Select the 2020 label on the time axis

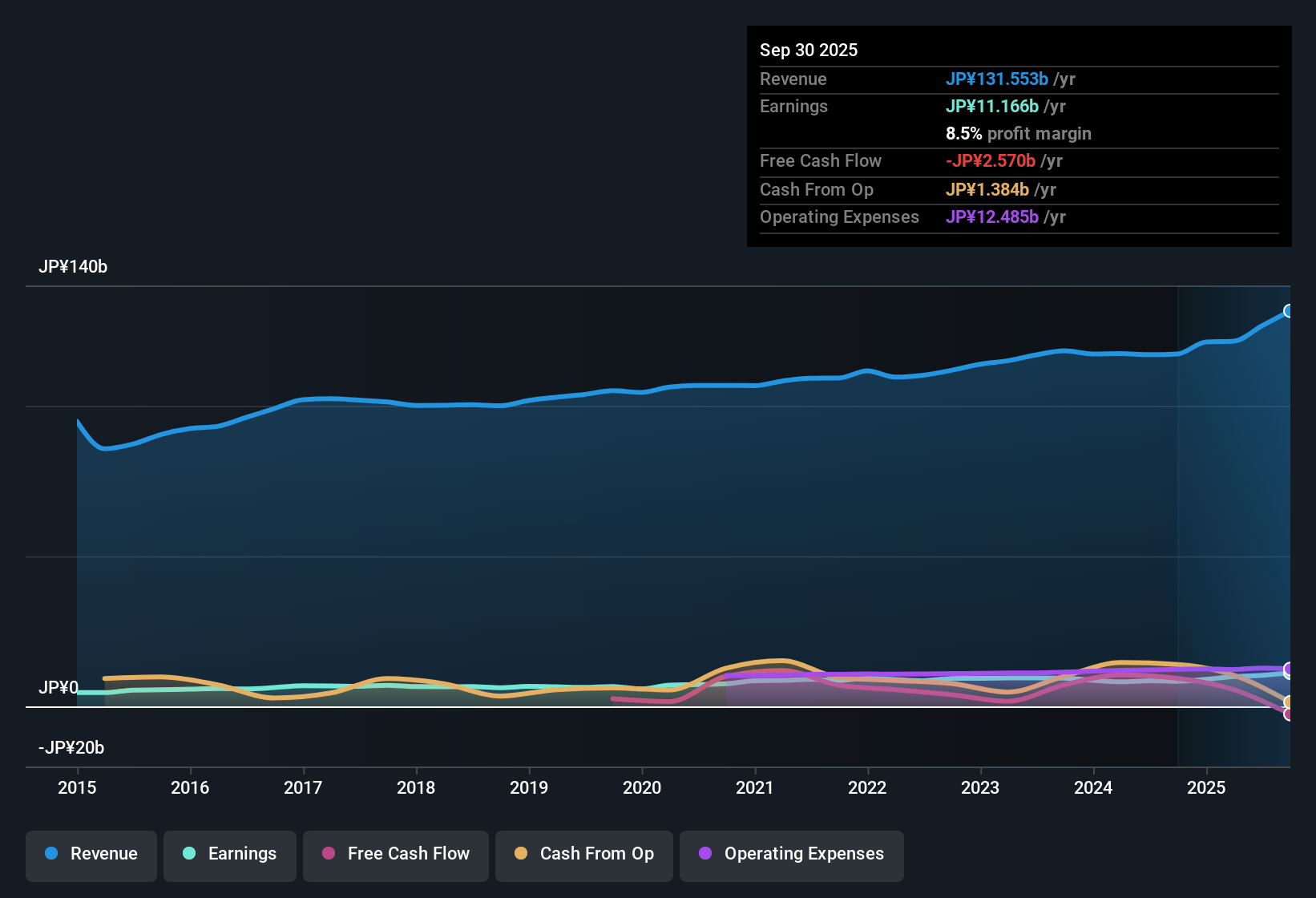[642, 788]
